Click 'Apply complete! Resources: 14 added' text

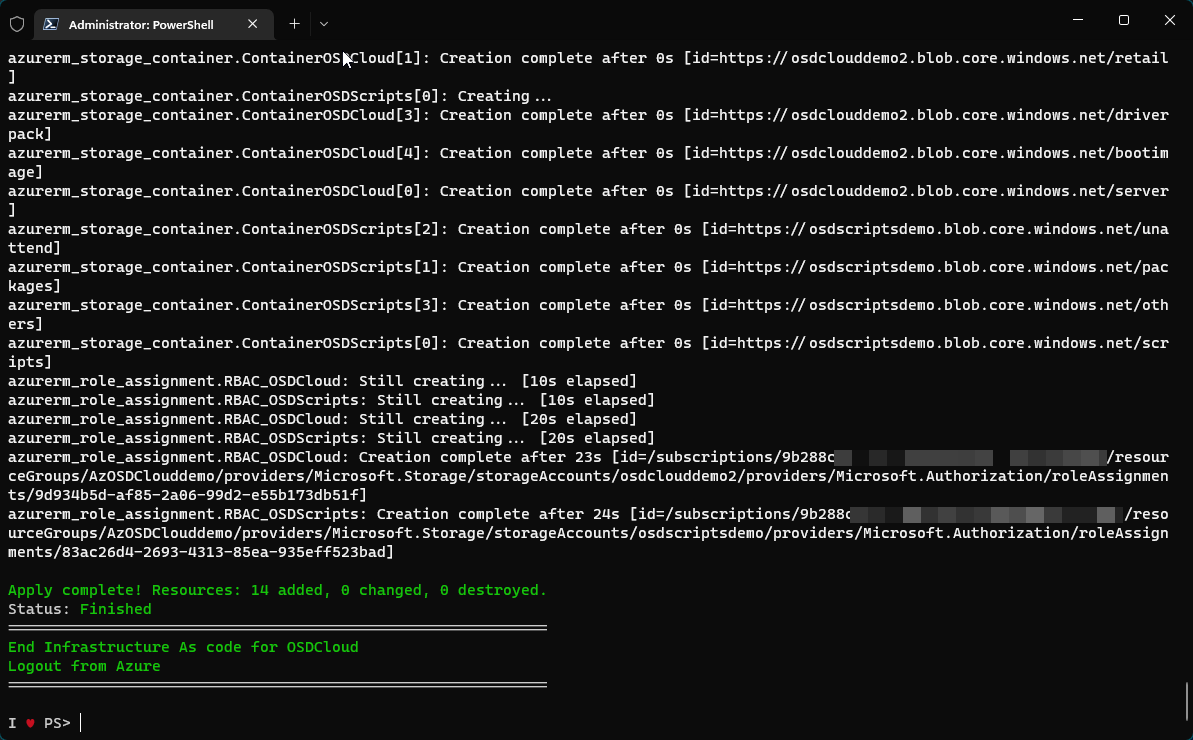[x=167, y=590]
